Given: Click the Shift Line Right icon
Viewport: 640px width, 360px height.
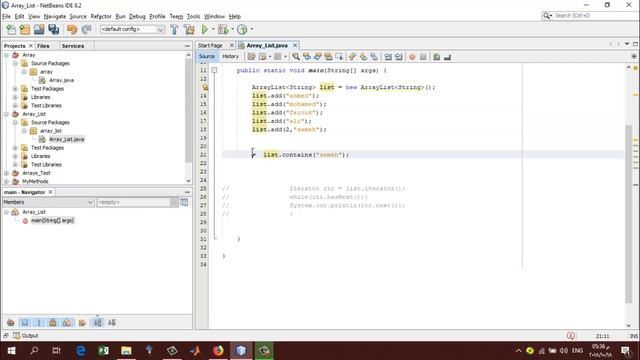Looking at the screenshot, I should [399, 57].
